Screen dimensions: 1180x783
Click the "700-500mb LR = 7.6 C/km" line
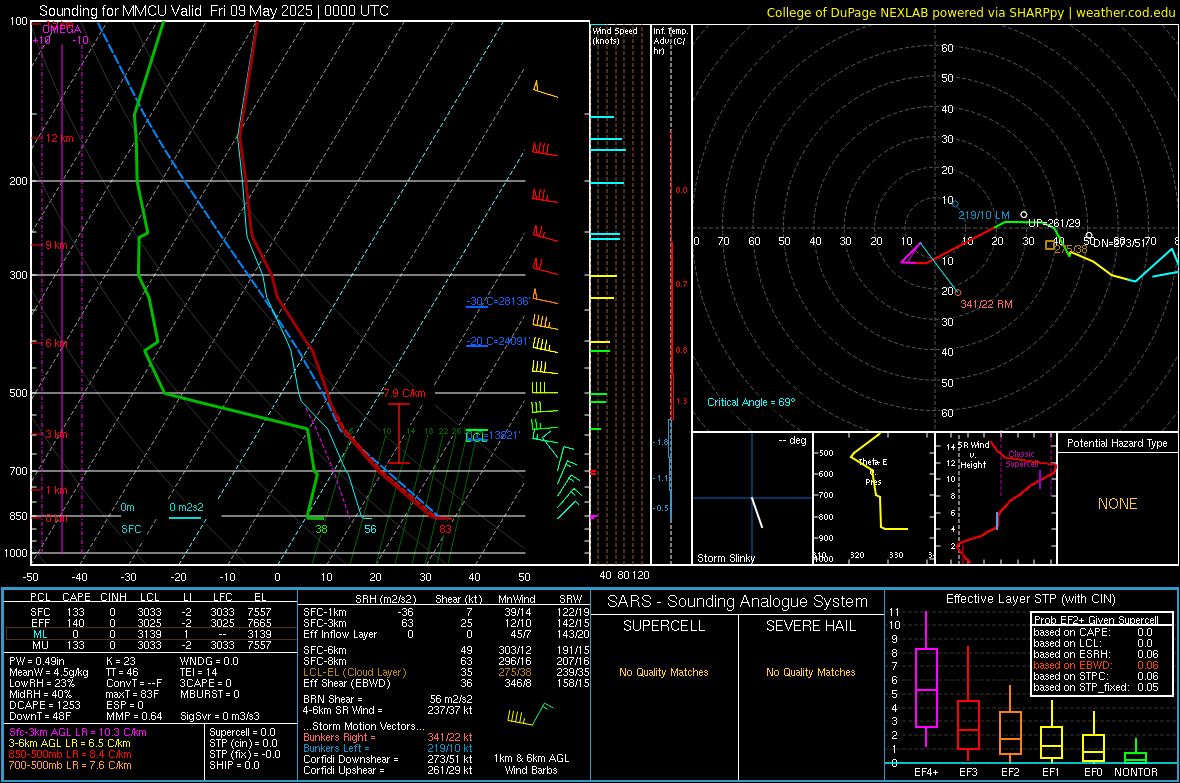[x=70, y=765]
